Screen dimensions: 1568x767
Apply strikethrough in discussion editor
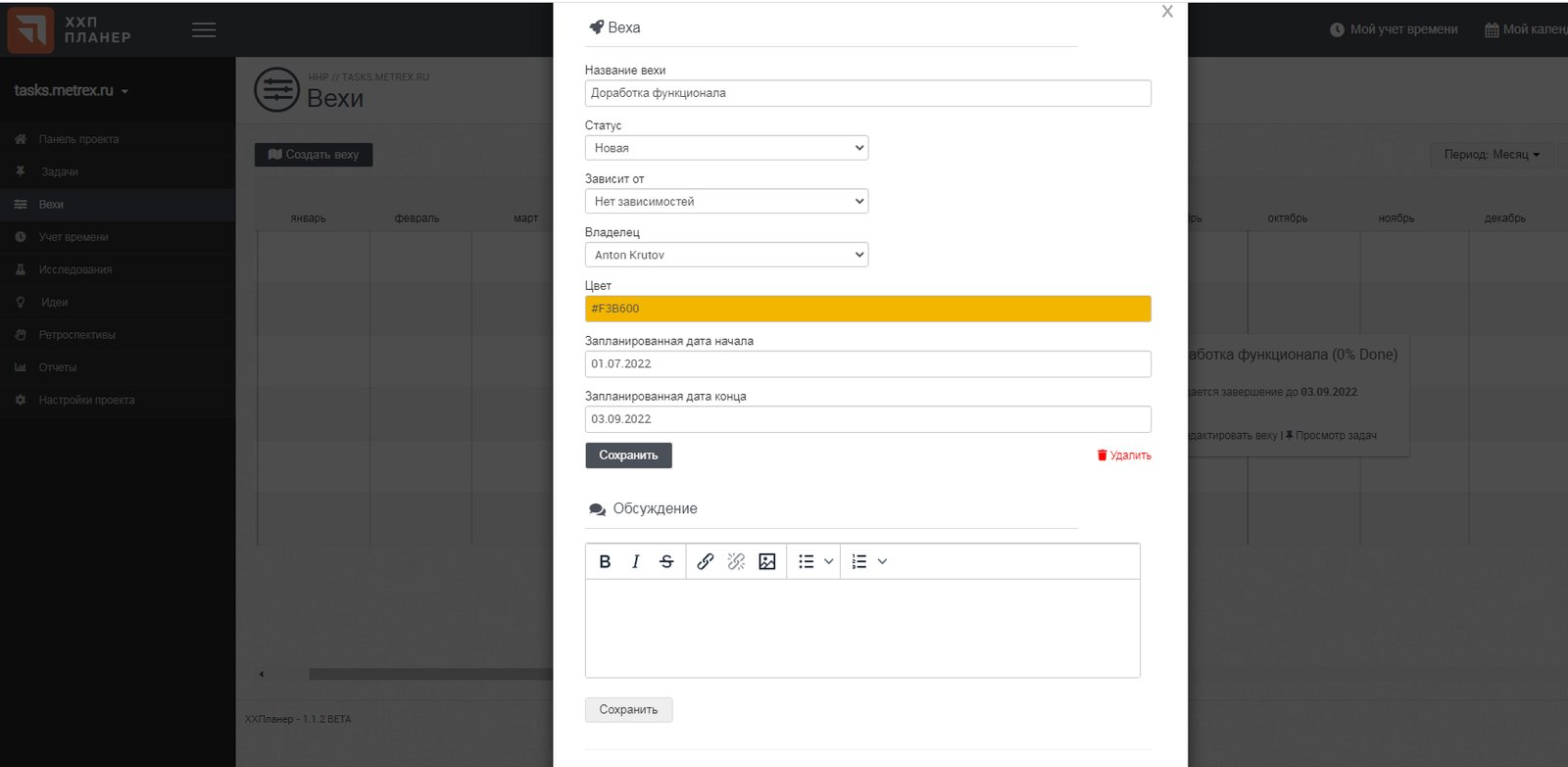(x=666, y=561)
